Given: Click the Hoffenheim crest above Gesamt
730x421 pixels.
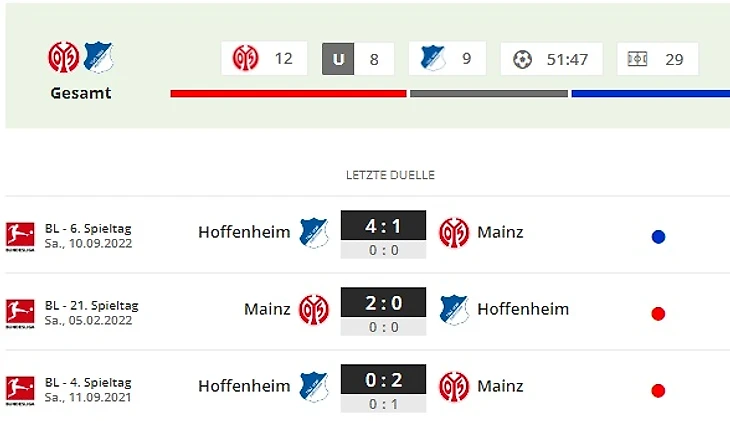Looking at the screenshot, I should pyautogui.click(x=99, y=57).
